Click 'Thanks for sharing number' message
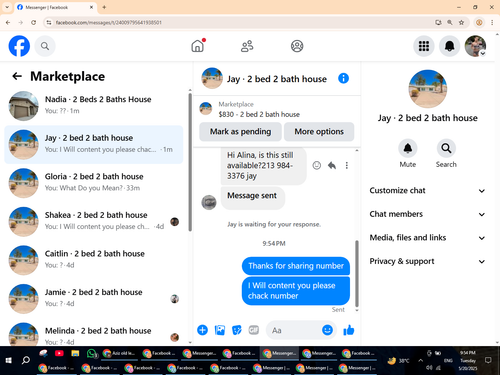This screenshot has height=375, width=500. [x=296, y=266]
